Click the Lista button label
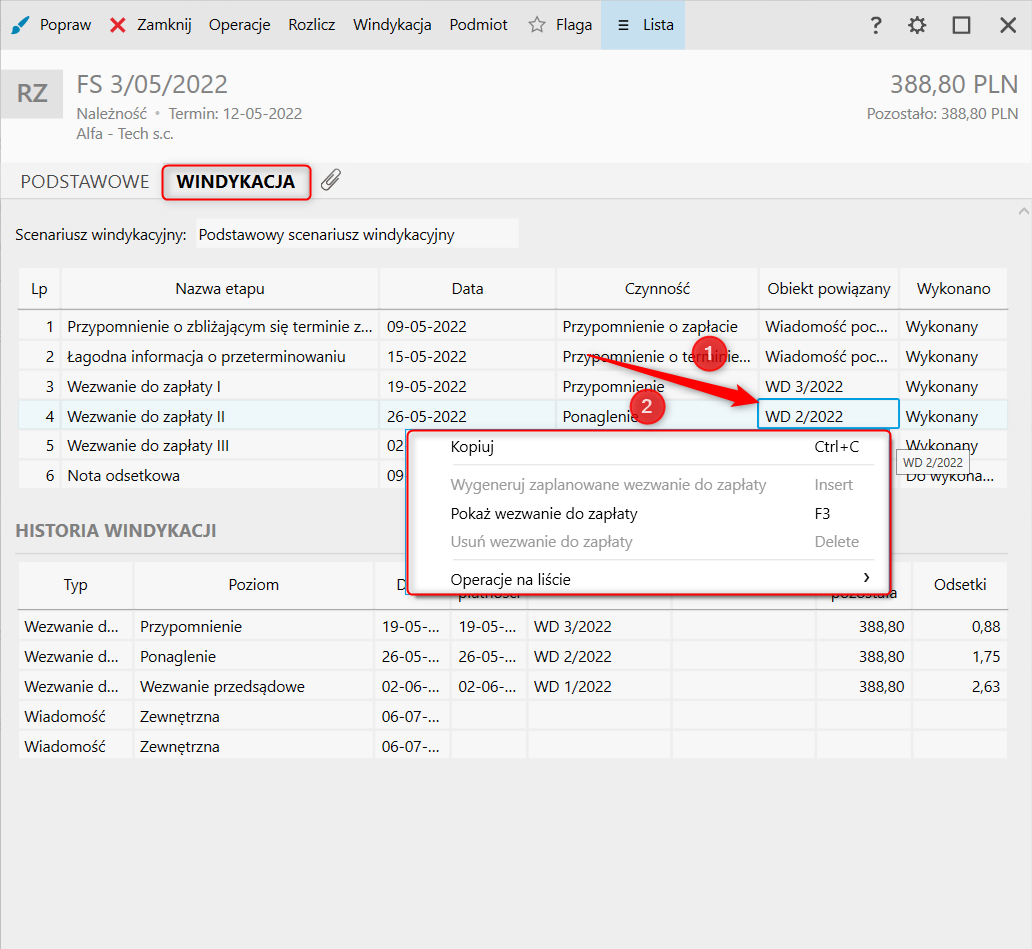 click(x=658, y=25)
